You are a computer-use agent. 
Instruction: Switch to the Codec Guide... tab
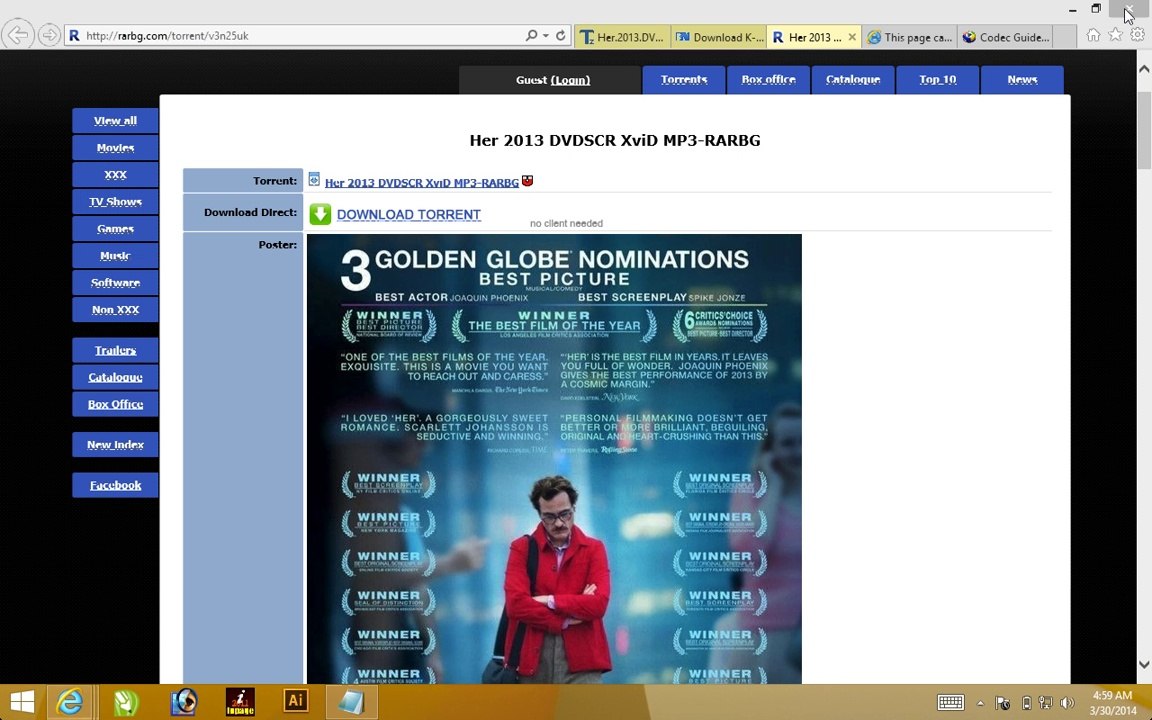point(1005,37)
